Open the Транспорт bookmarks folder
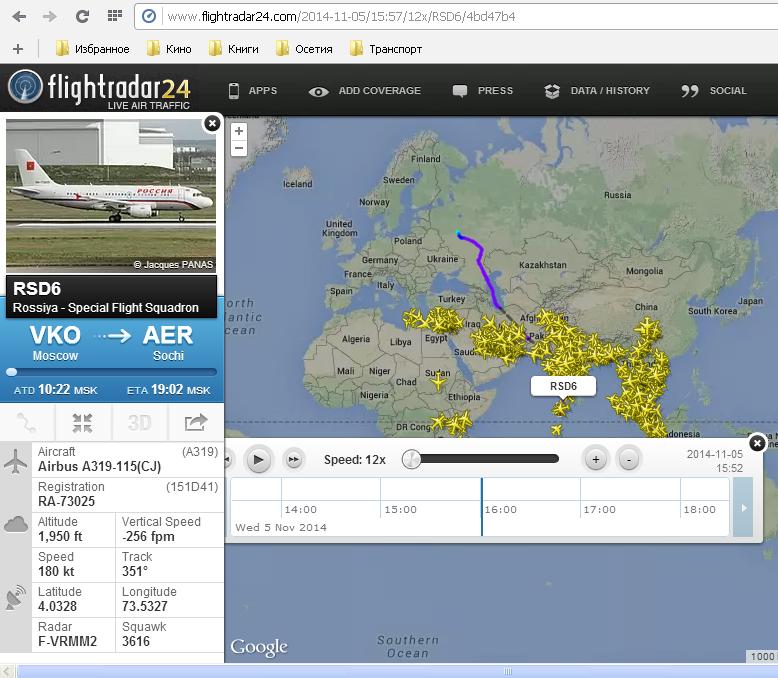 [x=386, y=49]
